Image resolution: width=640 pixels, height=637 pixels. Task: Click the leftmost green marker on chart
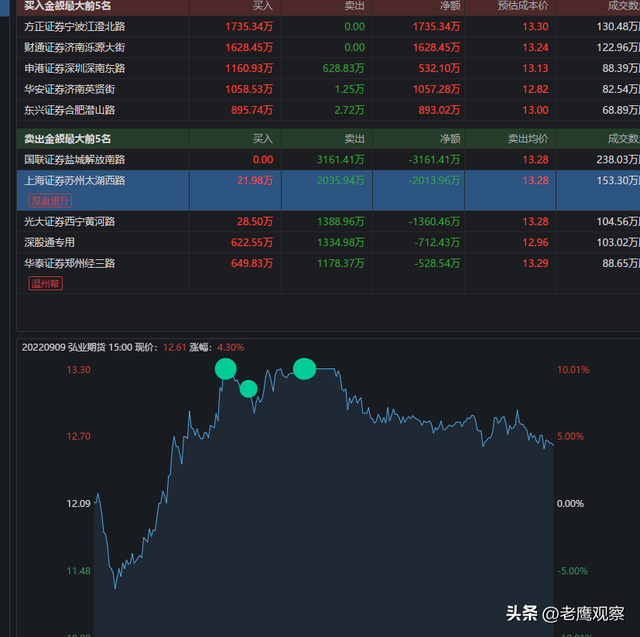tap(226, 369)
